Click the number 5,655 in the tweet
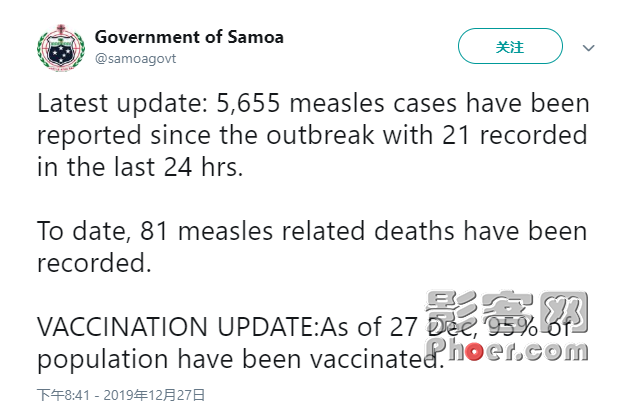 tap(248, 103)
